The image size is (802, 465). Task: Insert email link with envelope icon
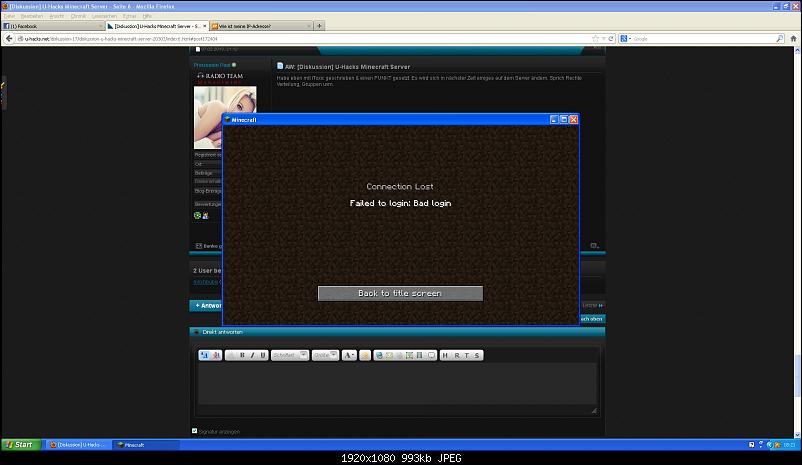389,355
